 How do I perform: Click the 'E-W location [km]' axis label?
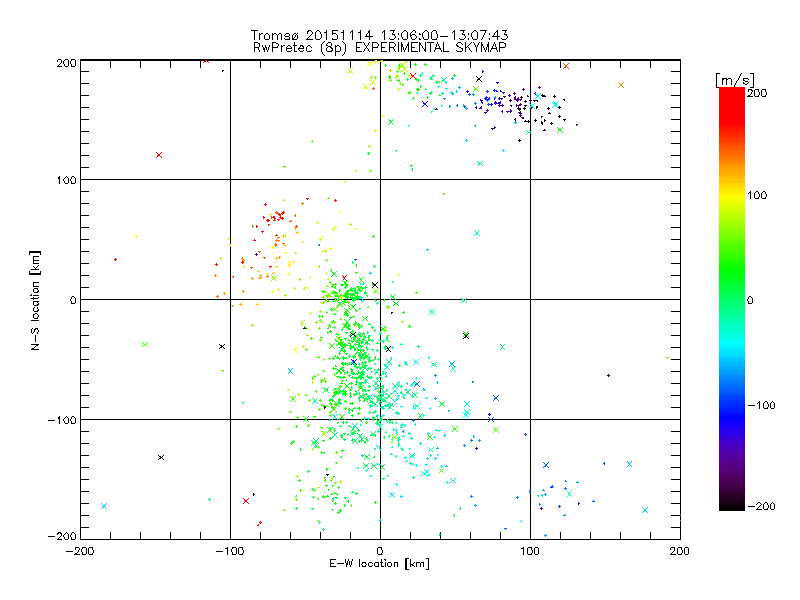coord(380,564)
